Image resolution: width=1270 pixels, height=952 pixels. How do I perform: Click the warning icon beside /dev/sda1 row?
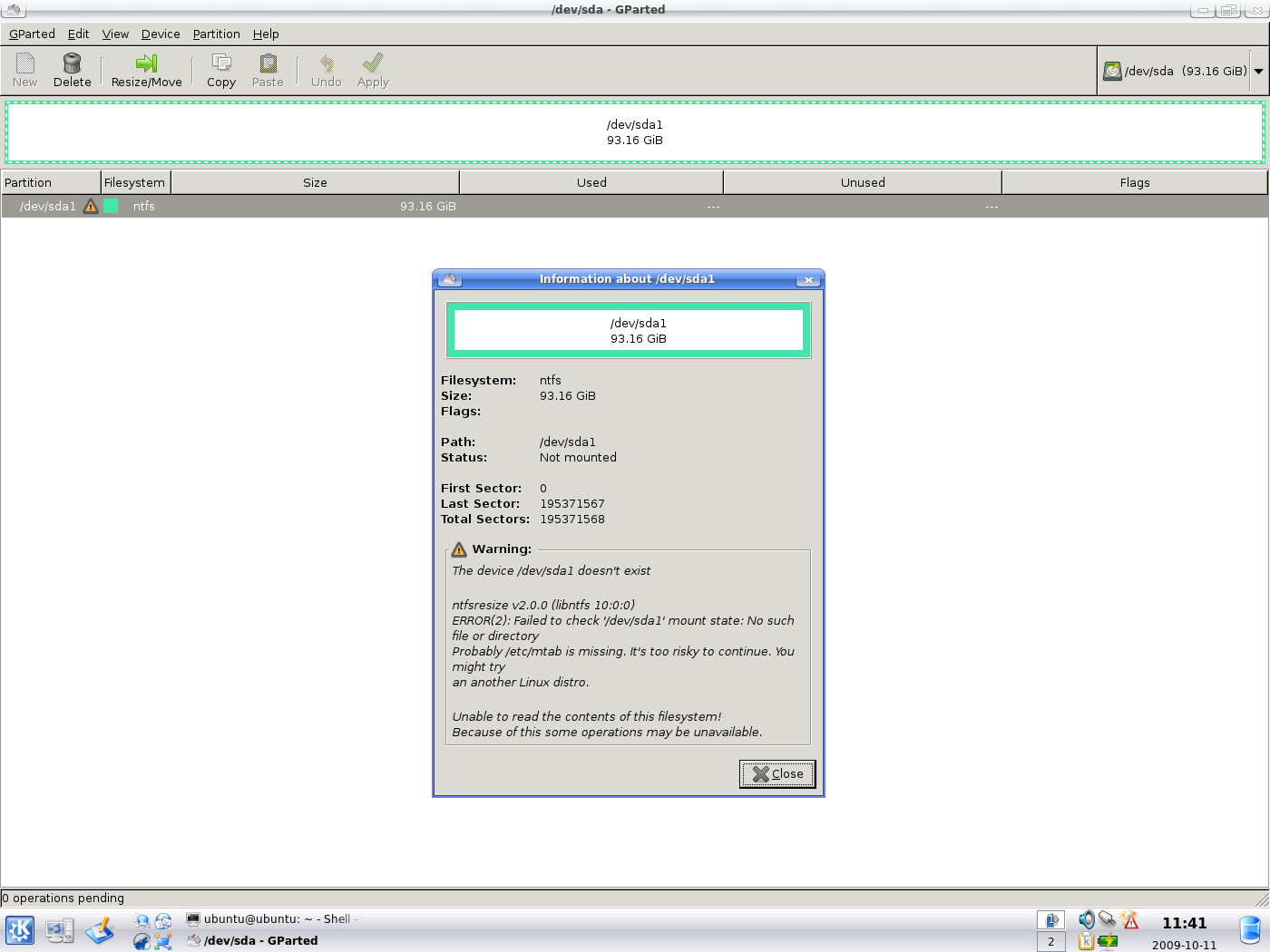pyautogui.click(x=91, y=206)
